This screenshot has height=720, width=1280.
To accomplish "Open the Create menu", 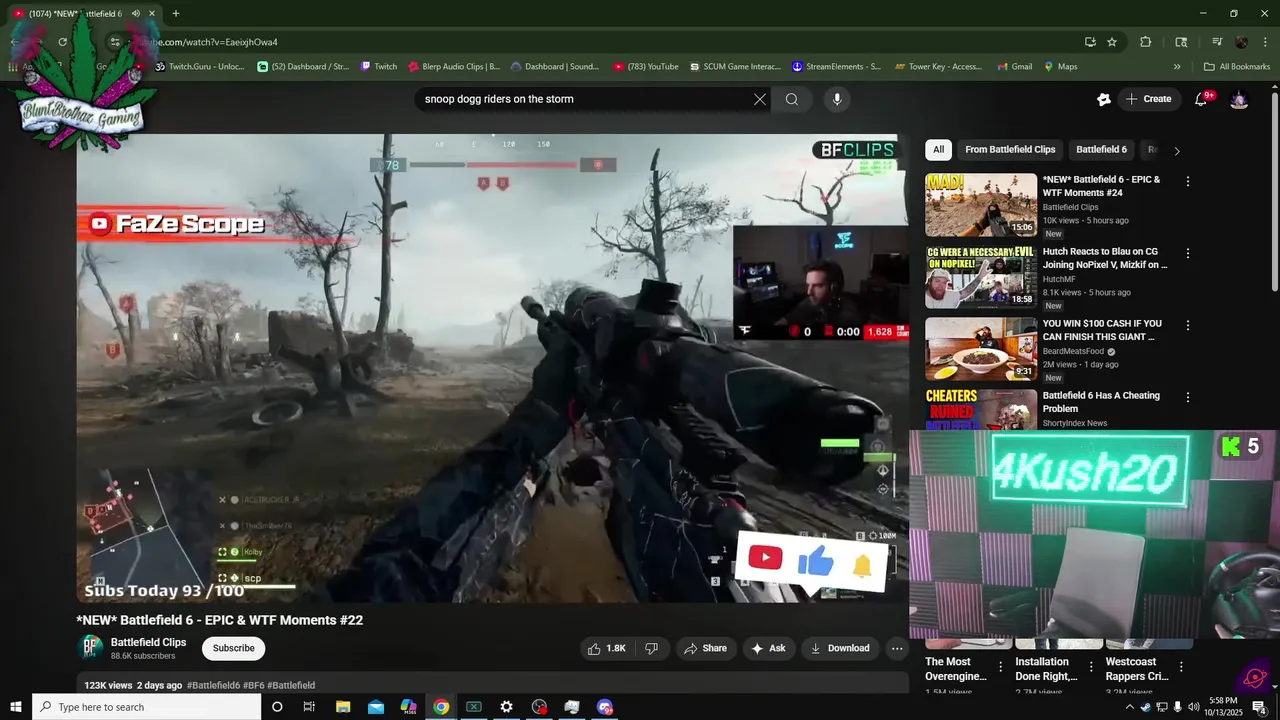I will pos(1148,99).
